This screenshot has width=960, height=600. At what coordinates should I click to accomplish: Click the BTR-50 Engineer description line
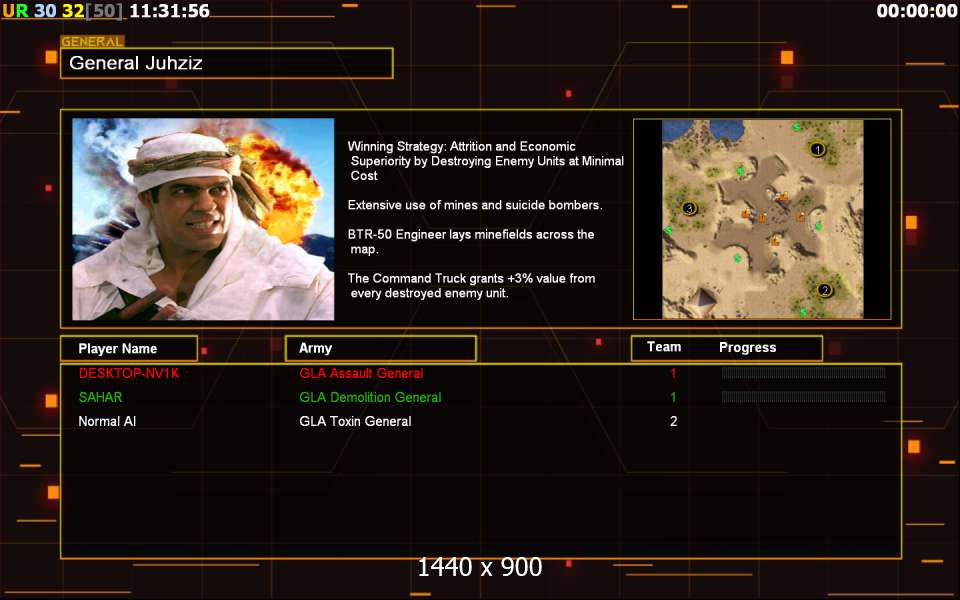[471, 242]
